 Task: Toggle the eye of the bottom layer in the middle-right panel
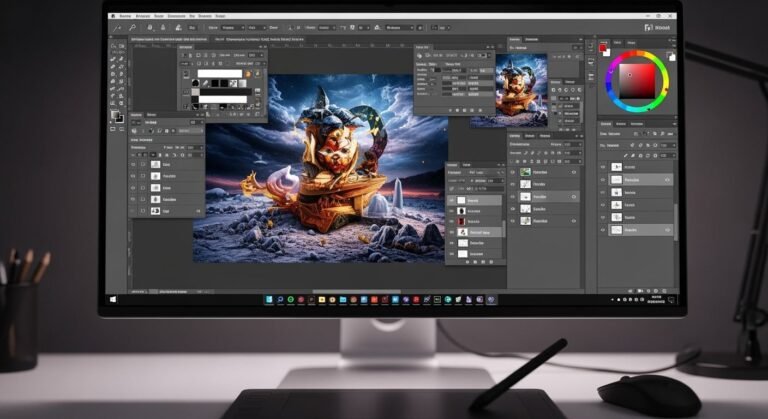pos(513,221)
